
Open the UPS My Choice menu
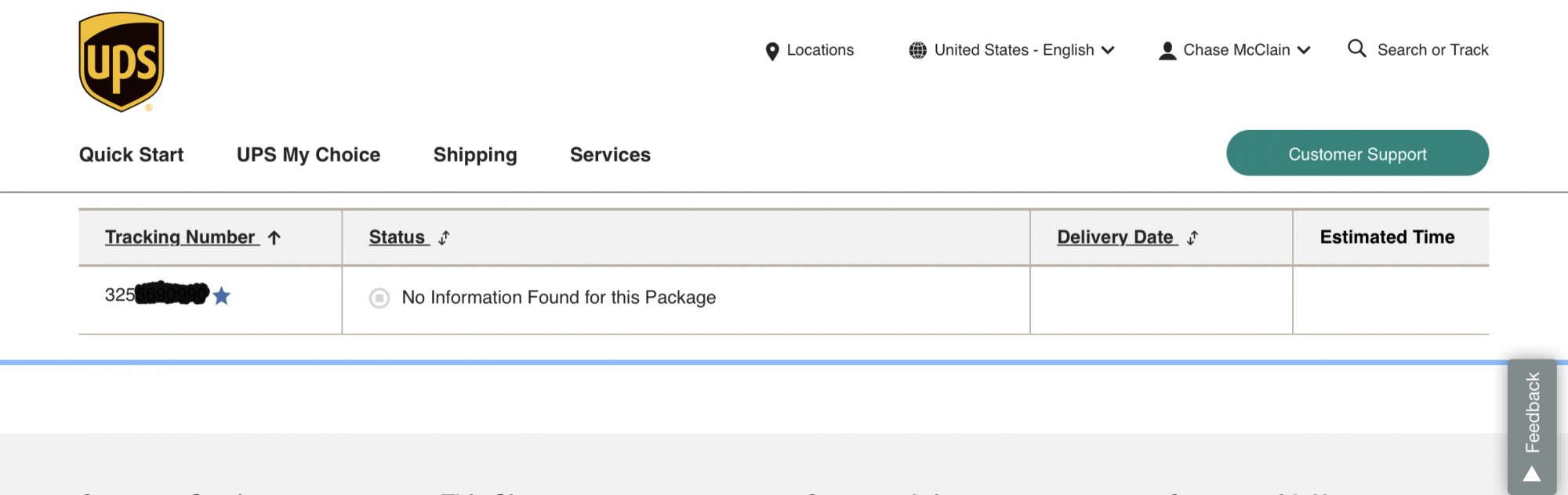pos(308,155)
